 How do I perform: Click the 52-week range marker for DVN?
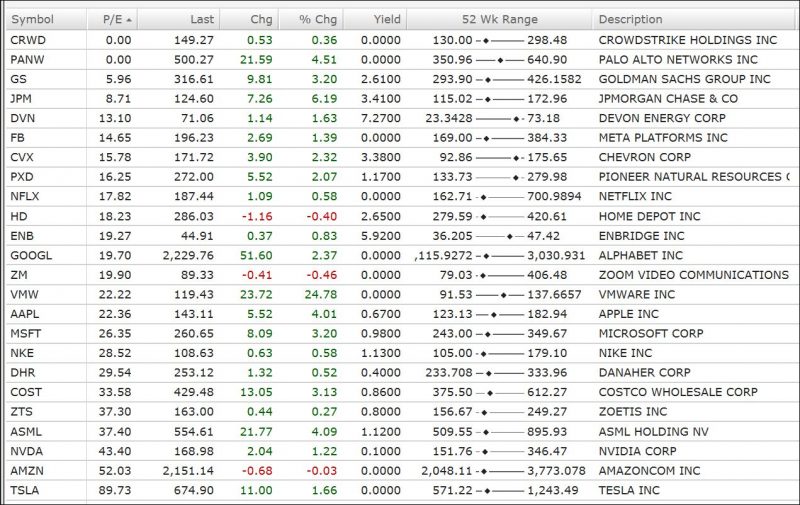click(x=516, y=118)
